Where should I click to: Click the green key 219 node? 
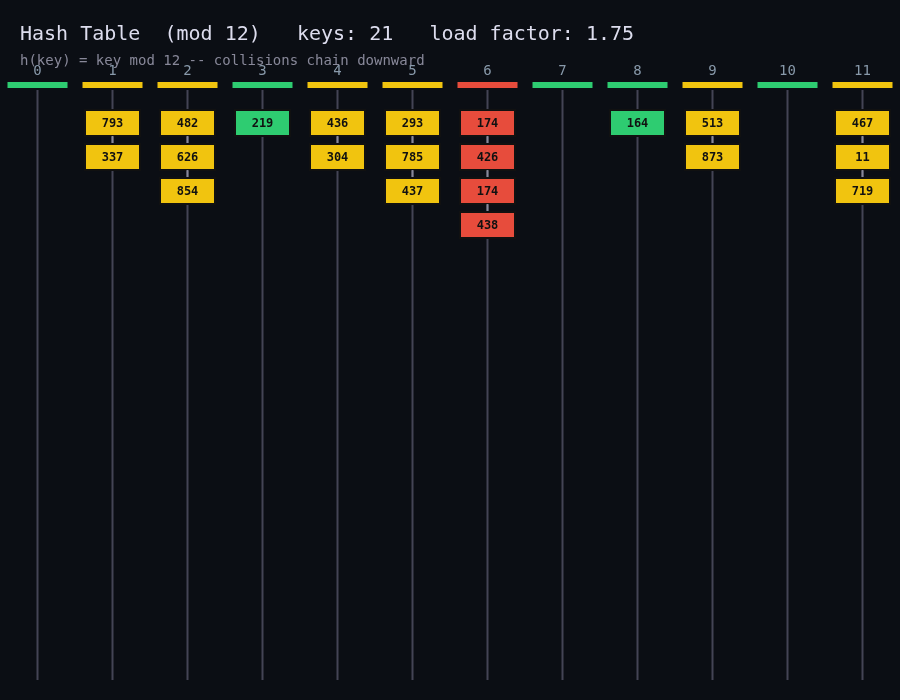[262, 123]
